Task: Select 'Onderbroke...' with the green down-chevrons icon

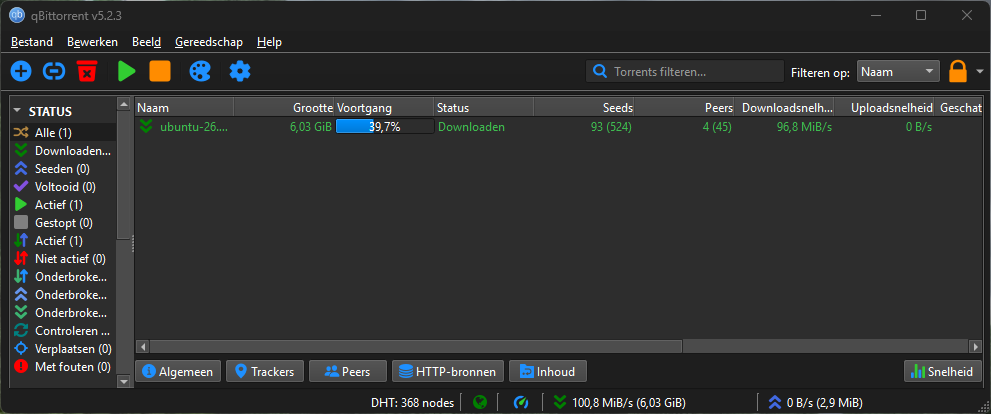Action: (x=63, y=313)
